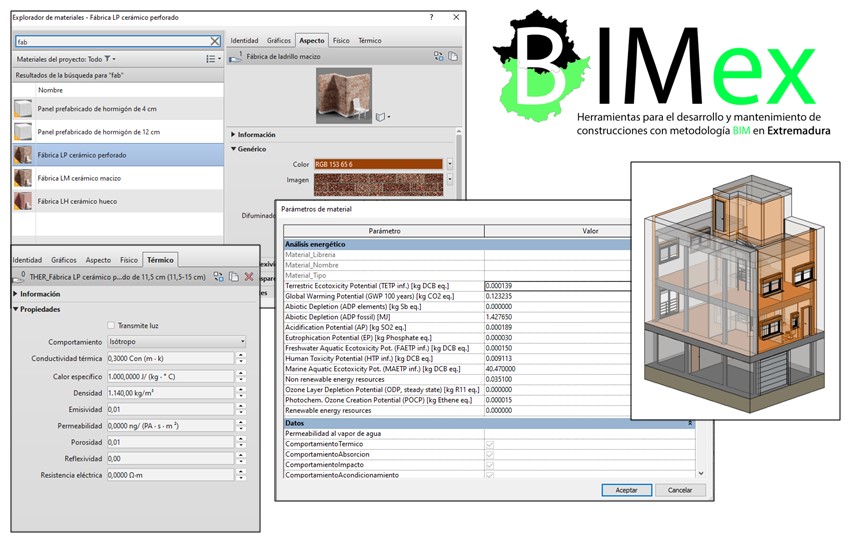850x540 pixels.
Task: Click the Porosidad stepper arrows
Action: coord(241,442)
